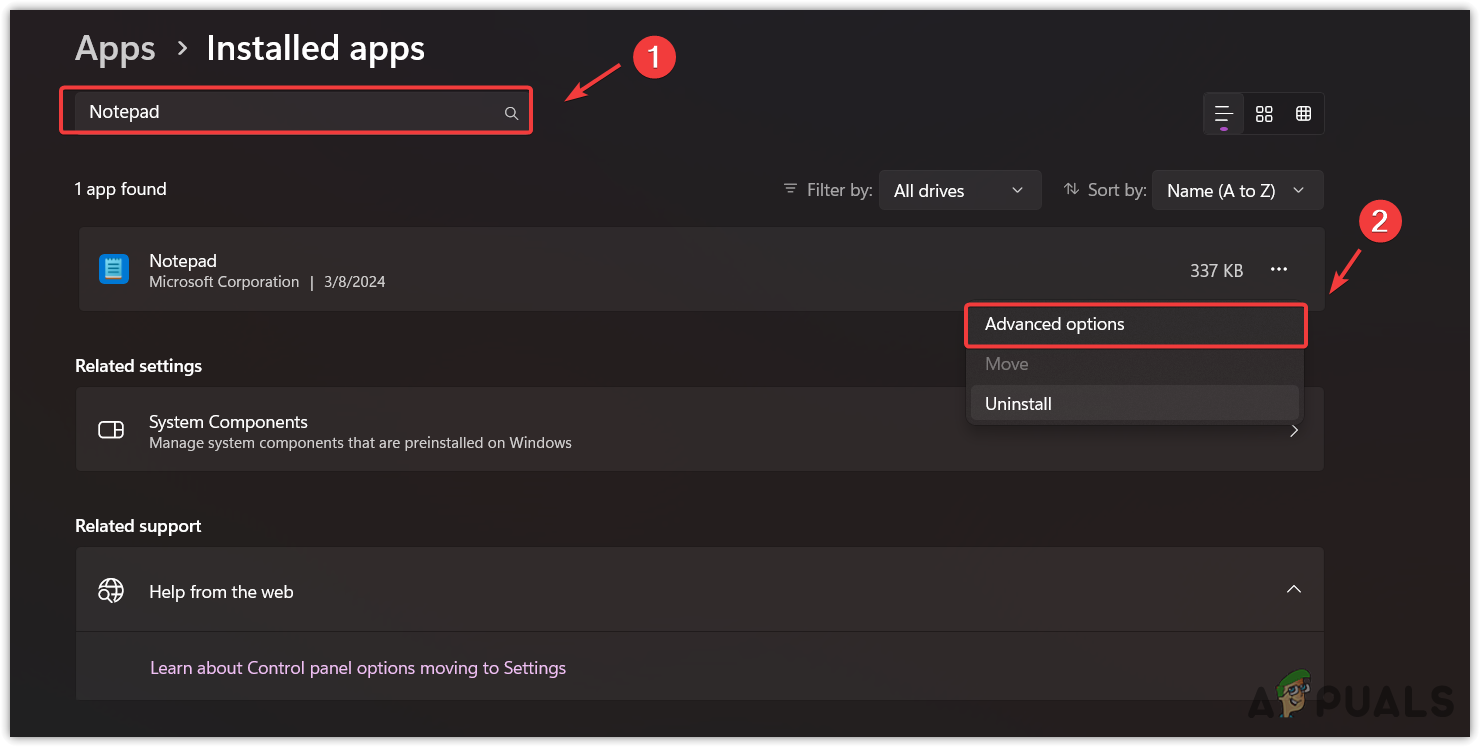Switch to grid view layout
The height and width of the screenshot is (747, 1480).
(x=1264, y=114)
